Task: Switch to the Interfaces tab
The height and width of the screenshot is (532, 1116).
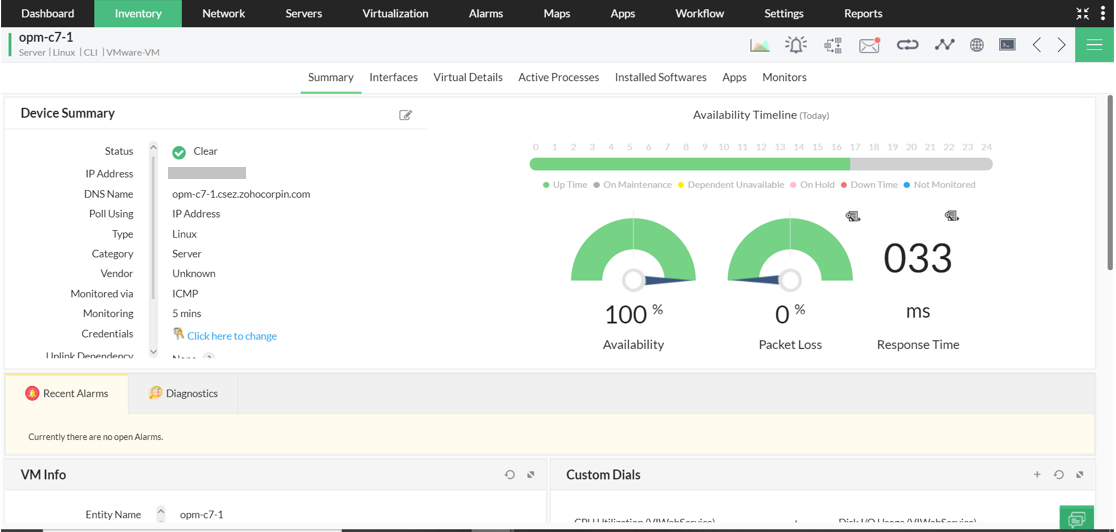Action: click(393, 77)
